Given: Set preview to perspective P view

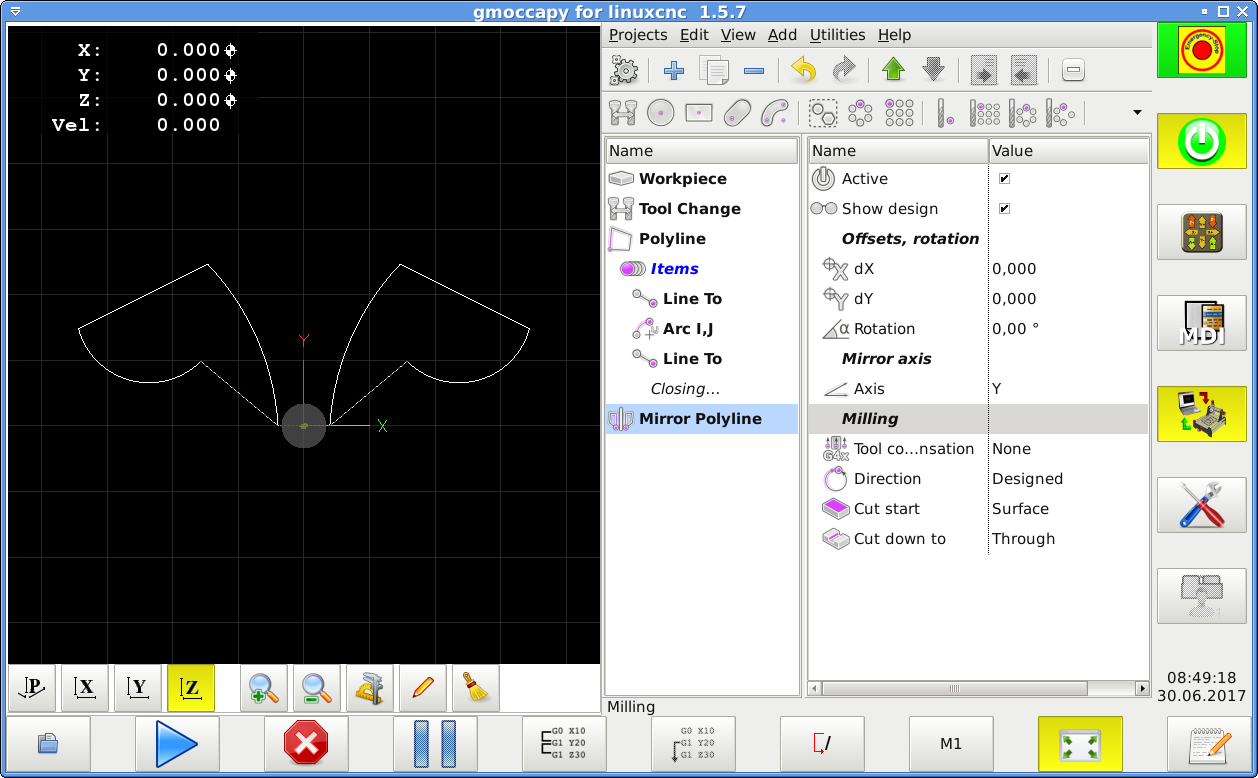Looking at the screenshot, I should 32,688.
